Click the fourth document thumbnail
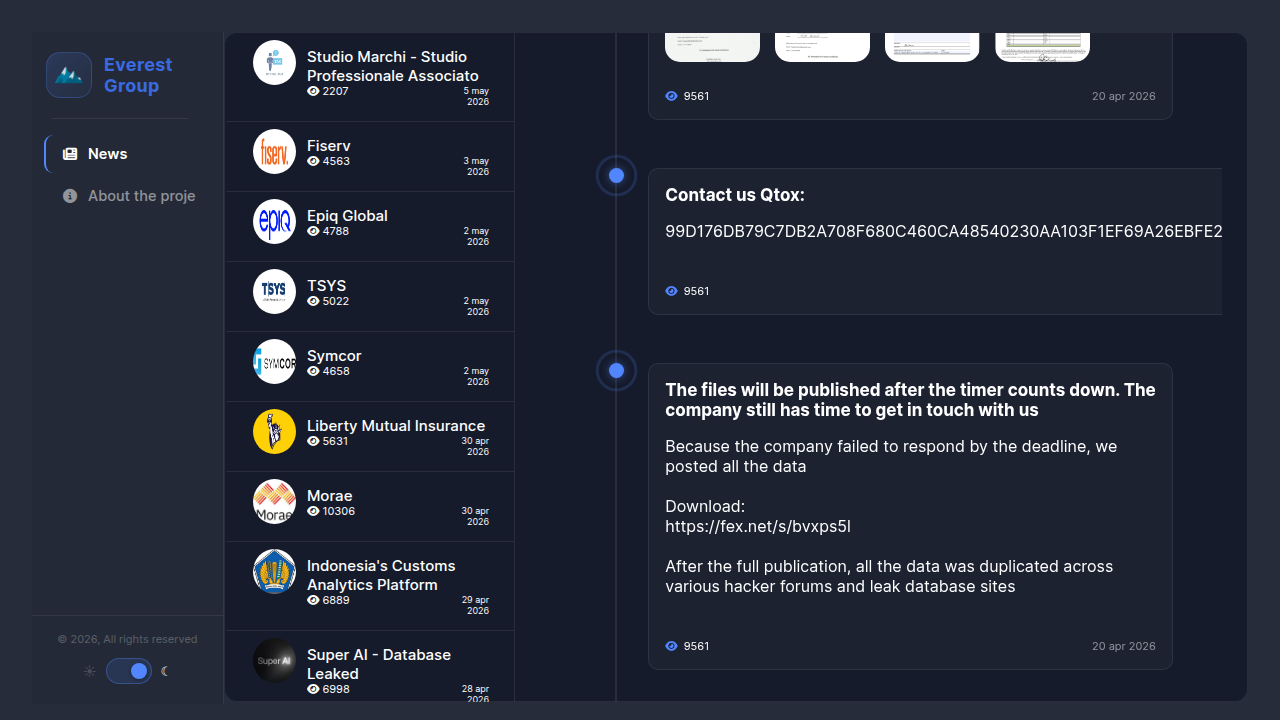This screenshot has width=1280, height=720. (x=1042, y=47)
